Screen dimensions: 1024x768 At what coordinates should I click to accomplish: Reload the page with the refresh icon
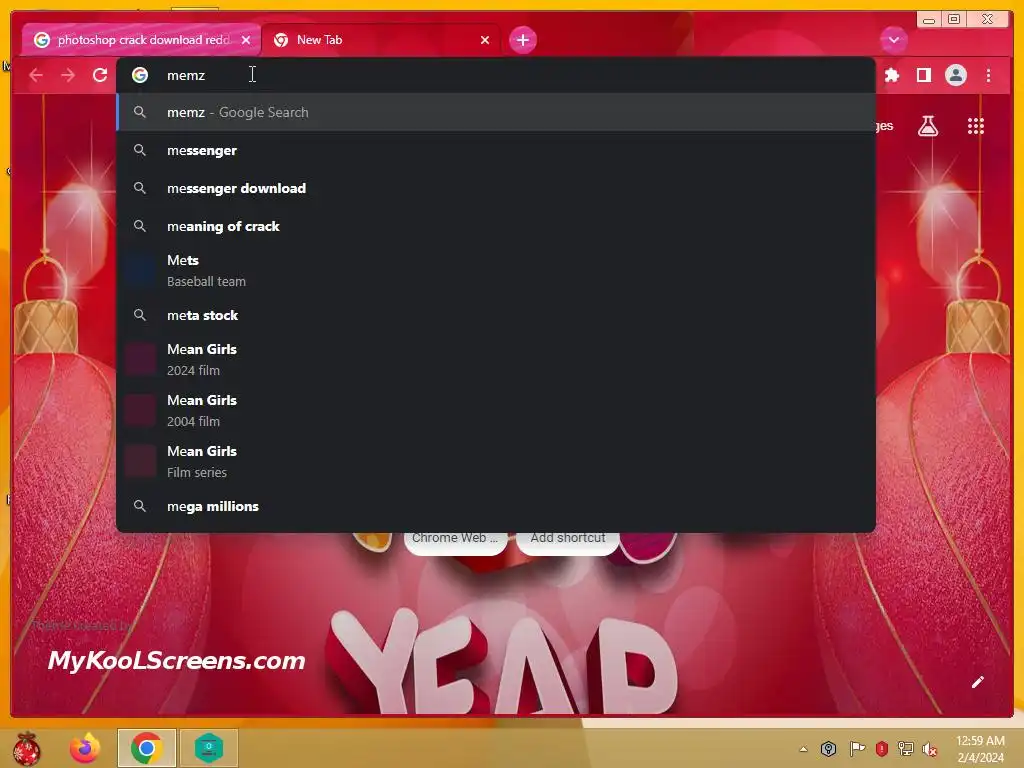point(100,75)
